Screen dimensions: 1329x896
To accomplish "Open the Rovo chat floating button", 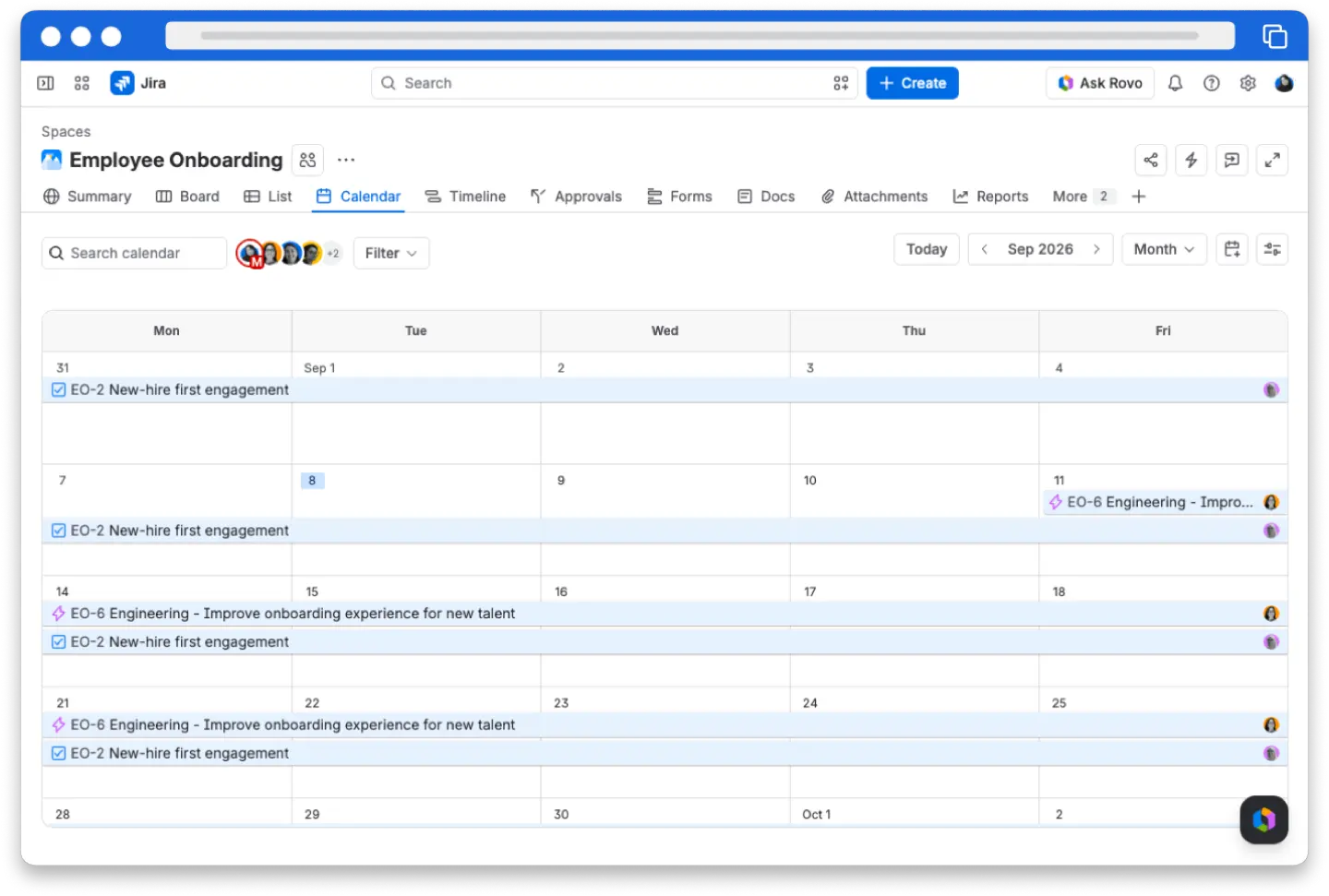I will [1263, 819].
